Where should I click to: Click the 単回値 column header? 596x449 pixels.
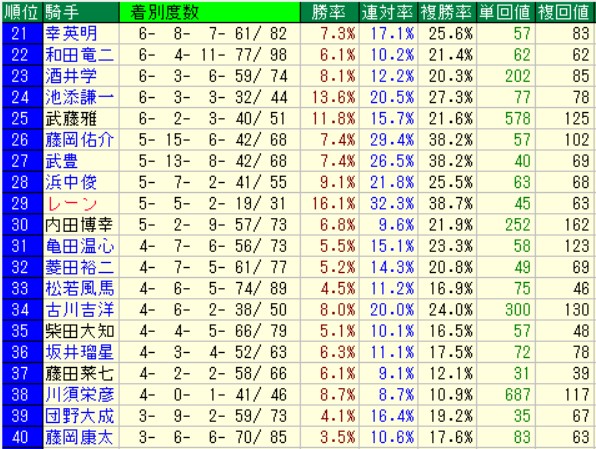[x=505, y=13]
